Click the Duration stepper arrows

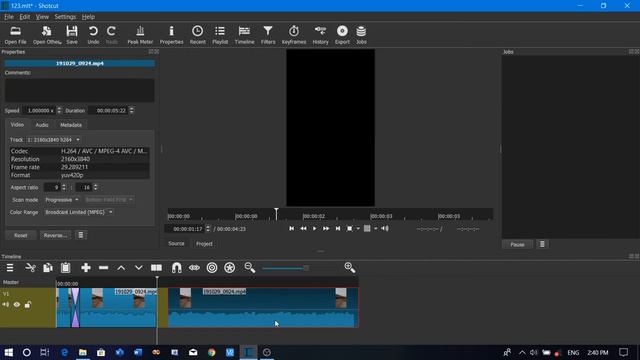pyautogui.click(x=131, y=111)
